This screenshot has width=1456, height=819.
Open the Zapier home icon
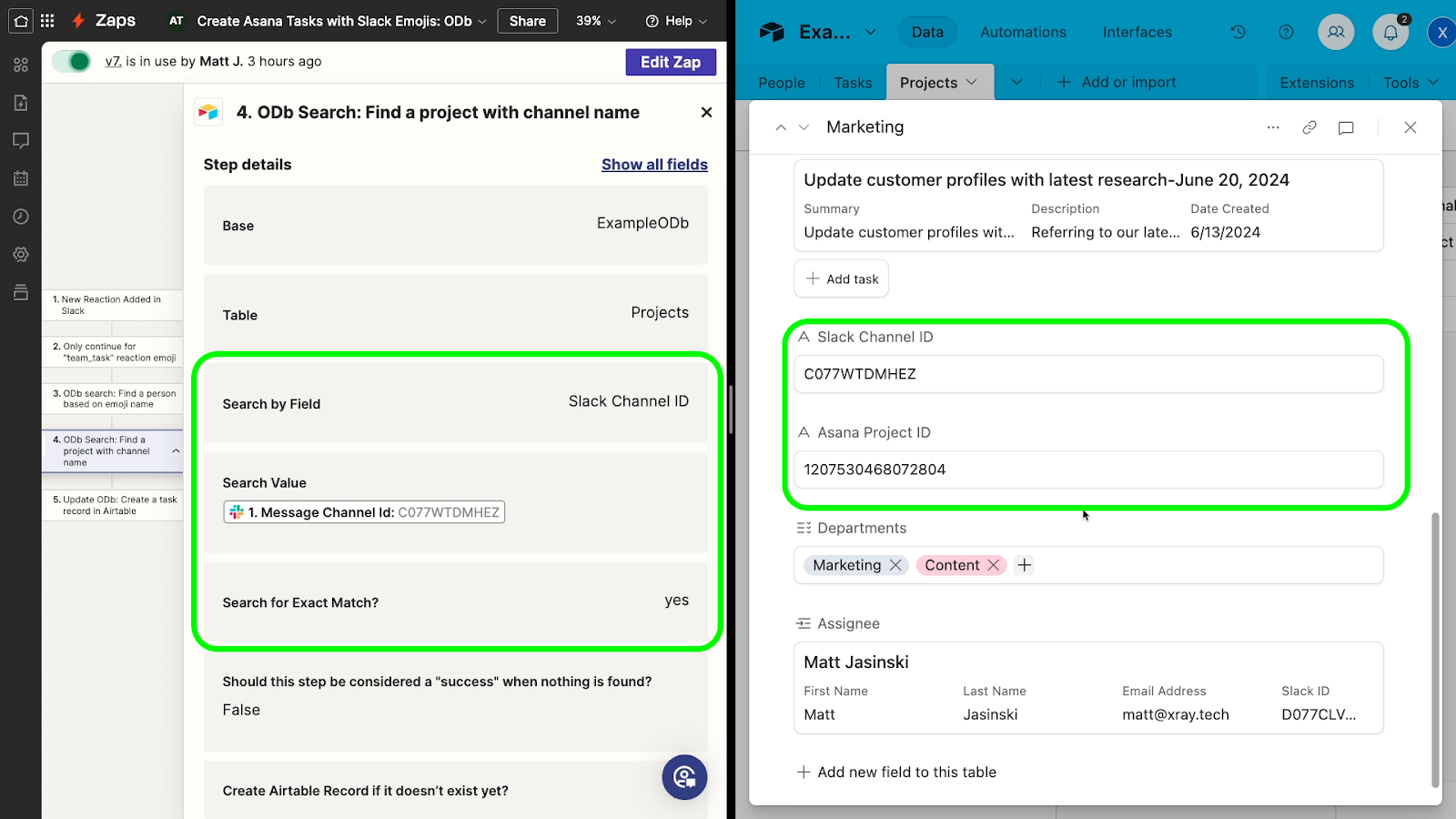[21, 20]
